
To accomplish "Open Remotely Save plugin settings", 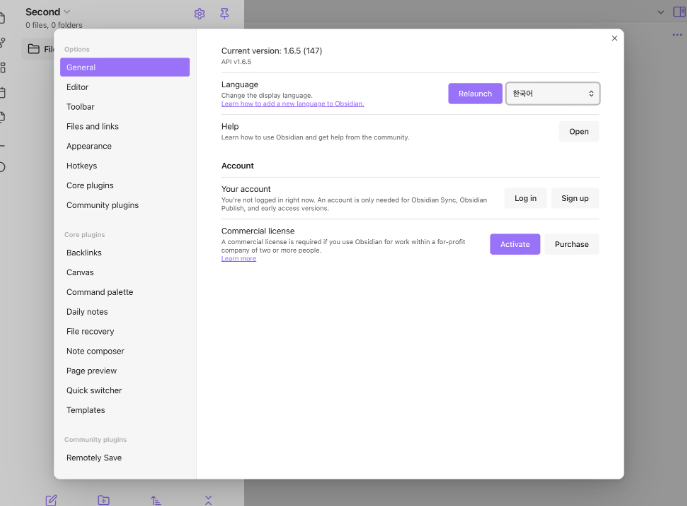I will [x=125, y=457].
